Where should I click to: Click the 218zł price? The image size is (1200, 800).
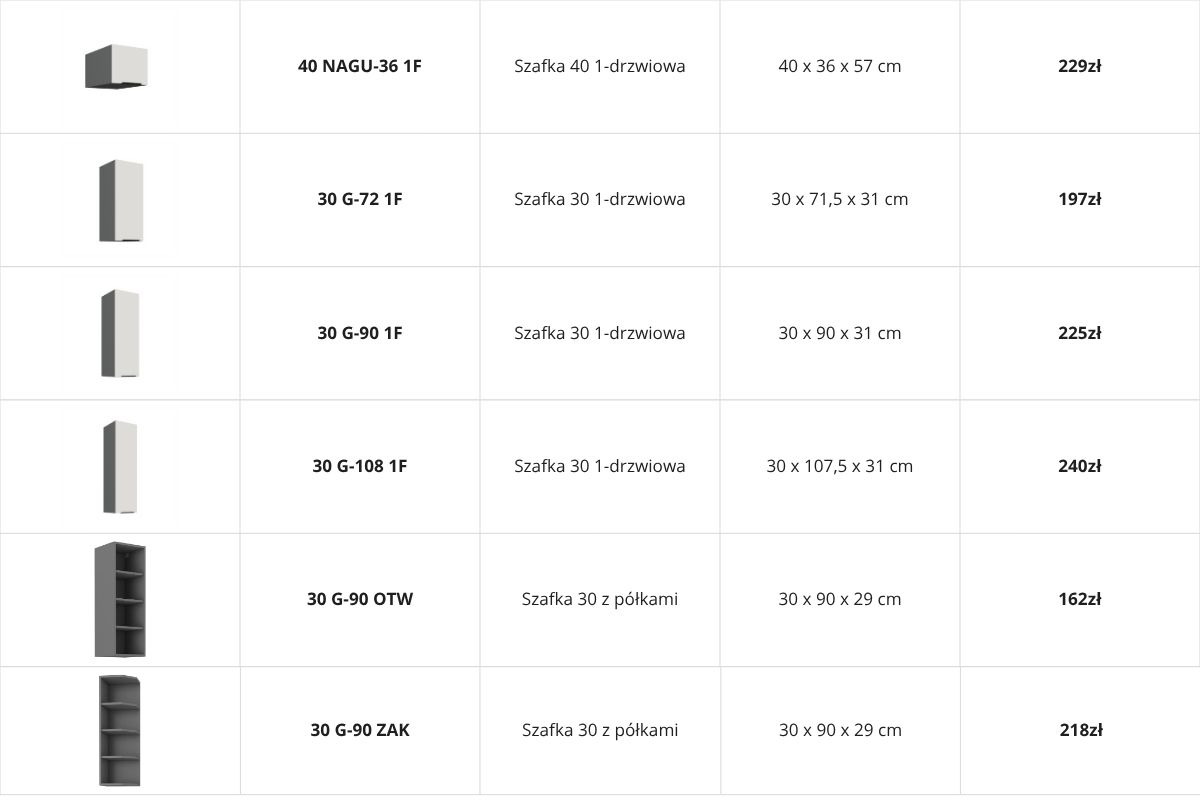tap(1081, 730)
